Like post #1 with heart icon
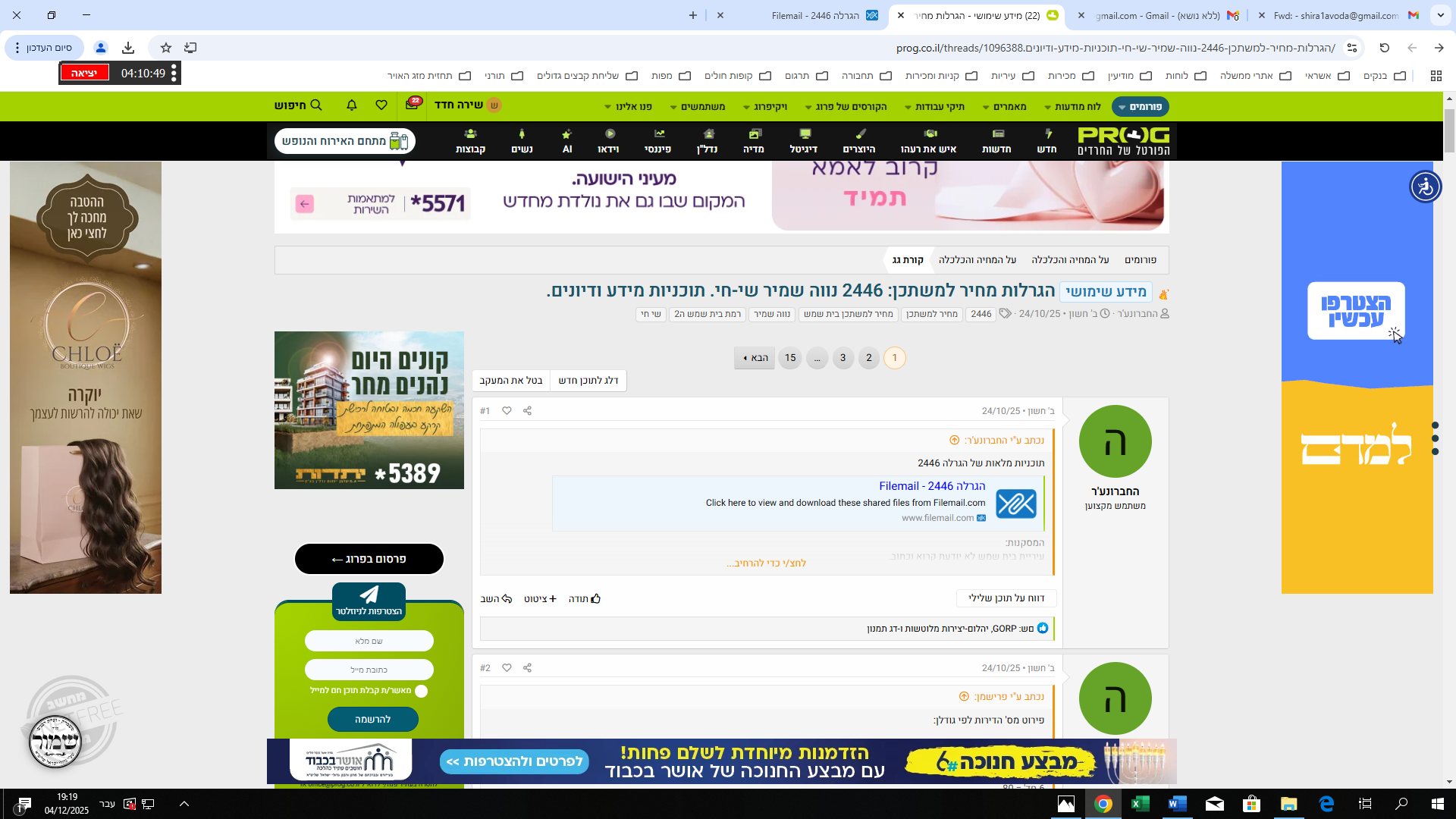The image size is (1456, 819). click(507, 411)
